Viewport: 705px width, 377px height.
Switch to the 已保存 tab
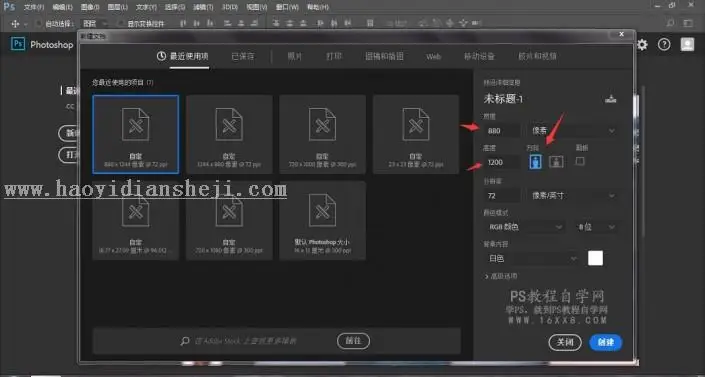(242, 56)
